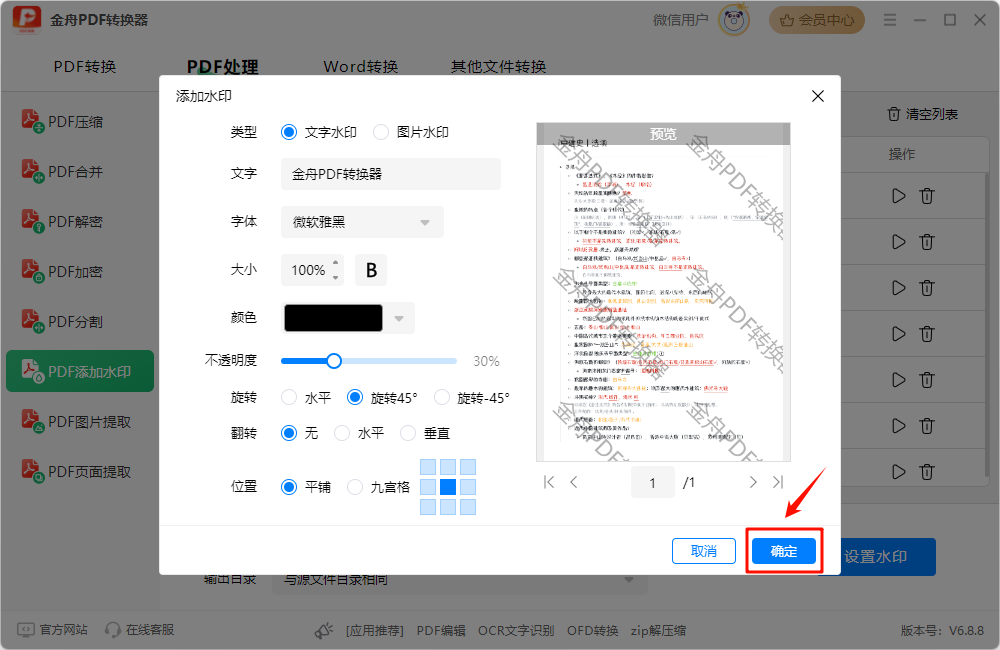
Task: Click the 确定 button
Action: 784,551
